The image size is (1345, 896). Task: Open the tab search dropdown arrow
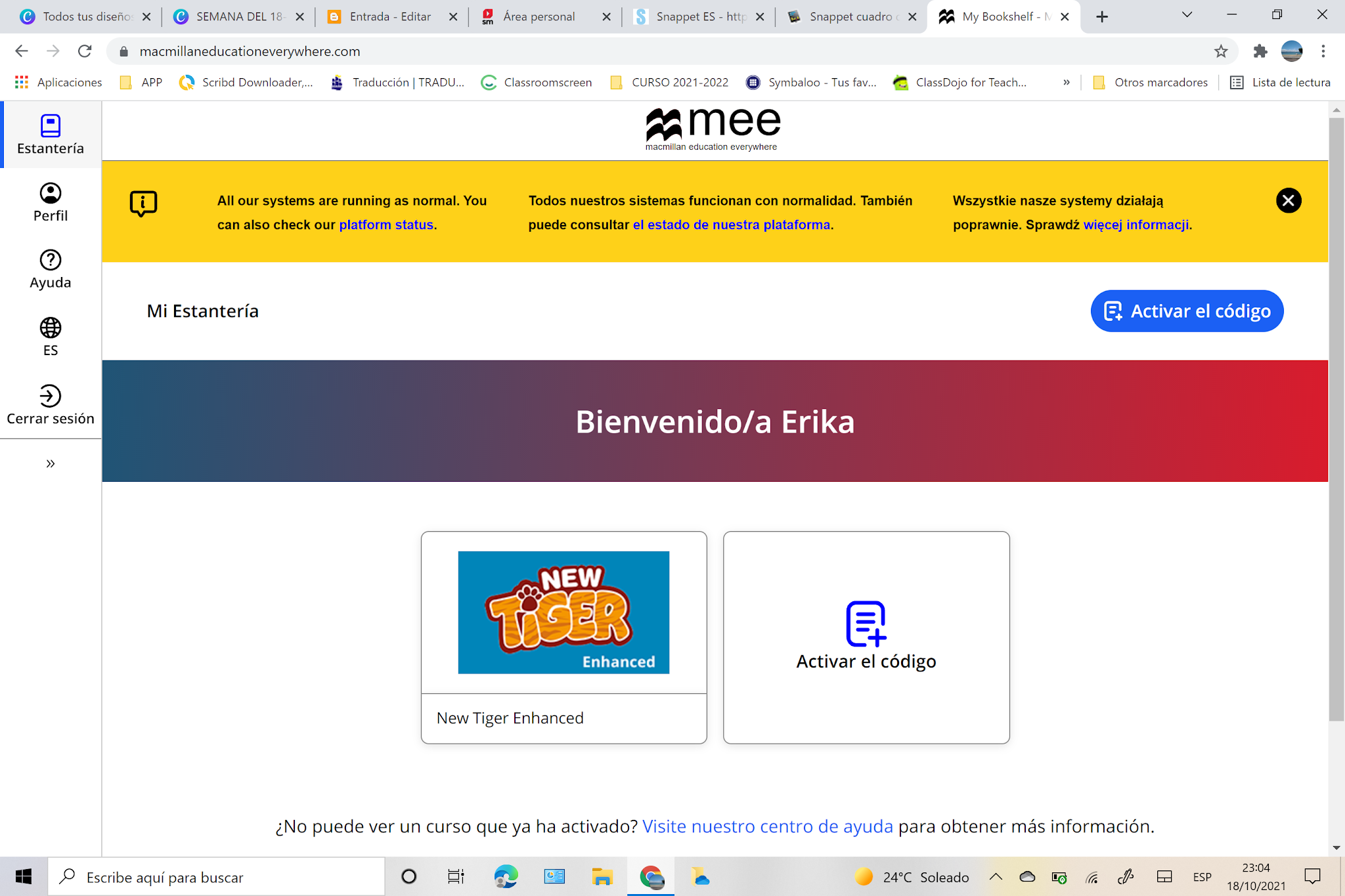(1187, 15)
